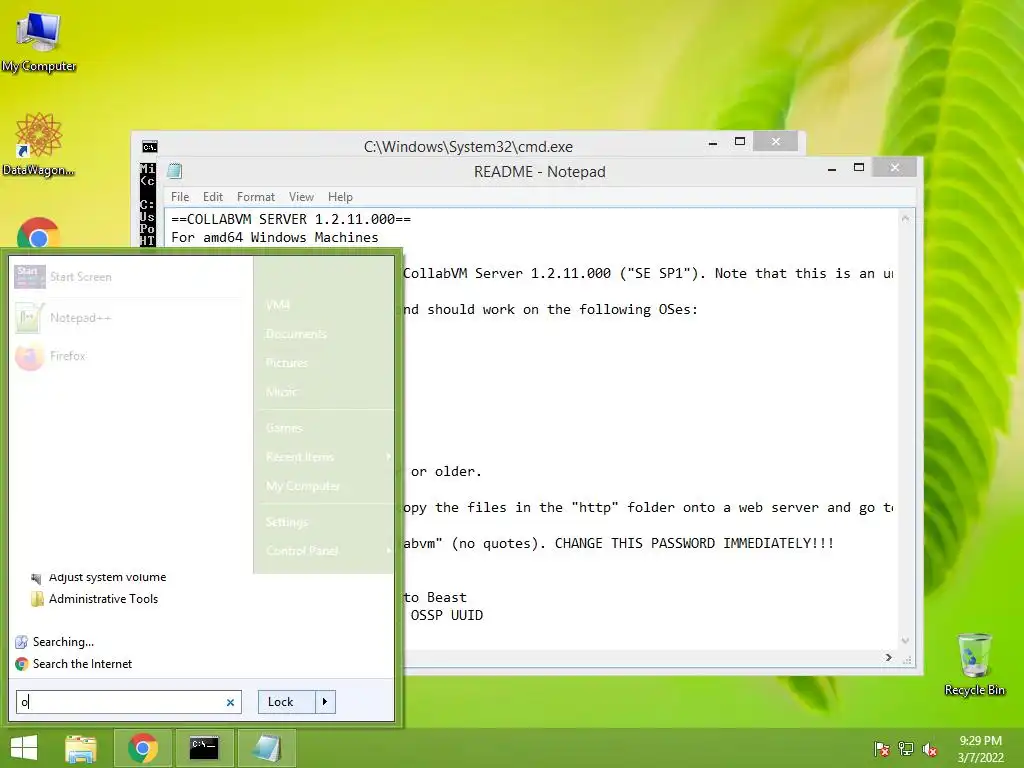Click cmd.exe window title icon
The image size is (1024, 768).
point(150,147)
